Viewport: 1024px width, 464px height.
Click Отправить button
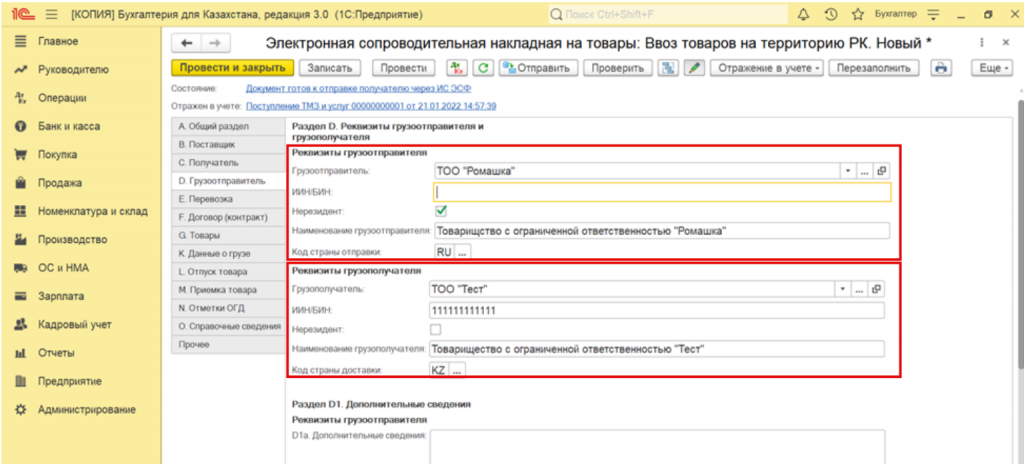click(x=539, y=67)
